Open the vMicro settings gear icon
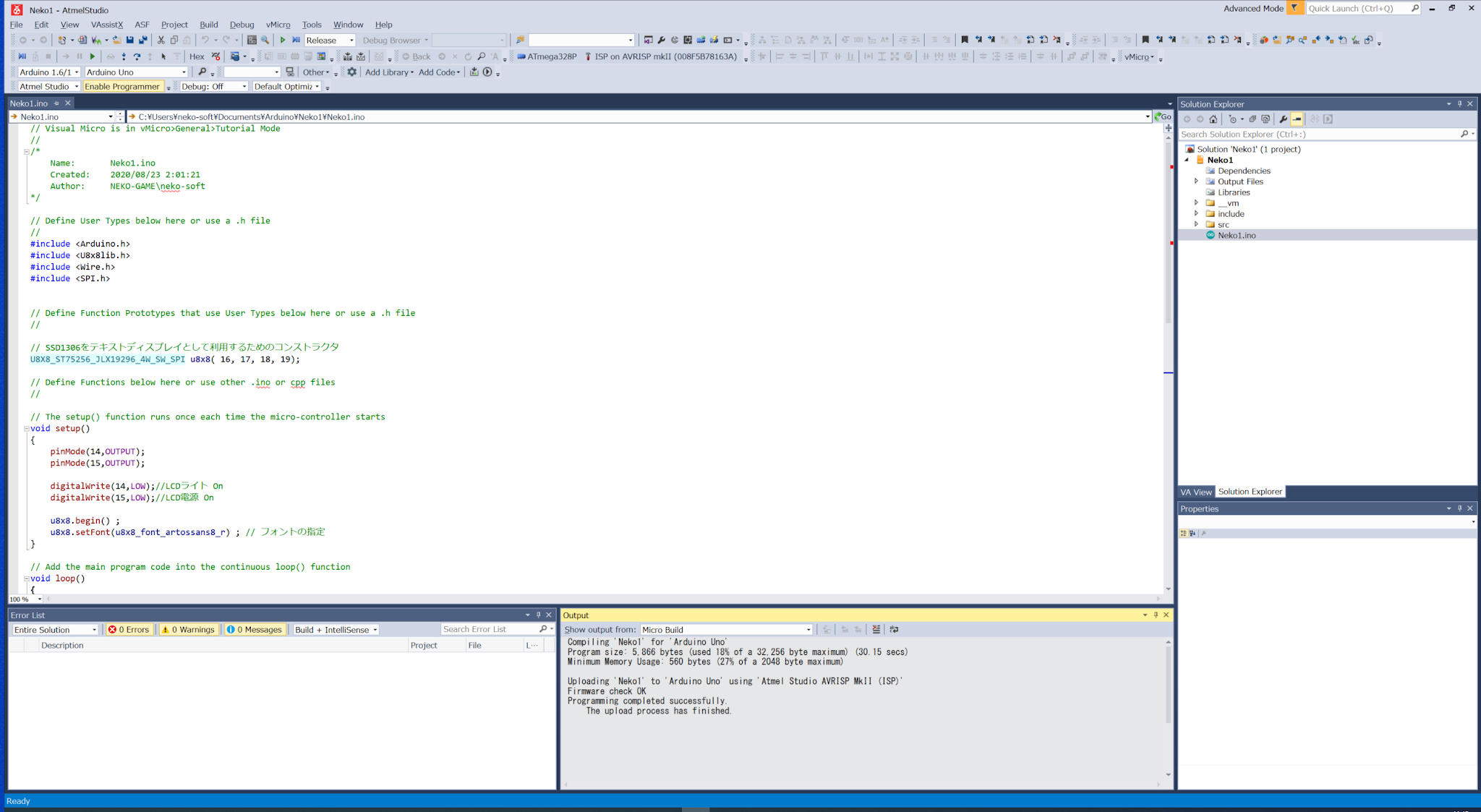The image size is (1481, 812). point(352,72)
